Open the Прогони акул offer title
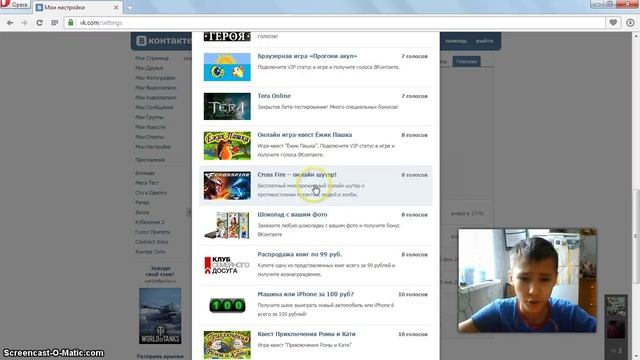 (x=307, y=56)
